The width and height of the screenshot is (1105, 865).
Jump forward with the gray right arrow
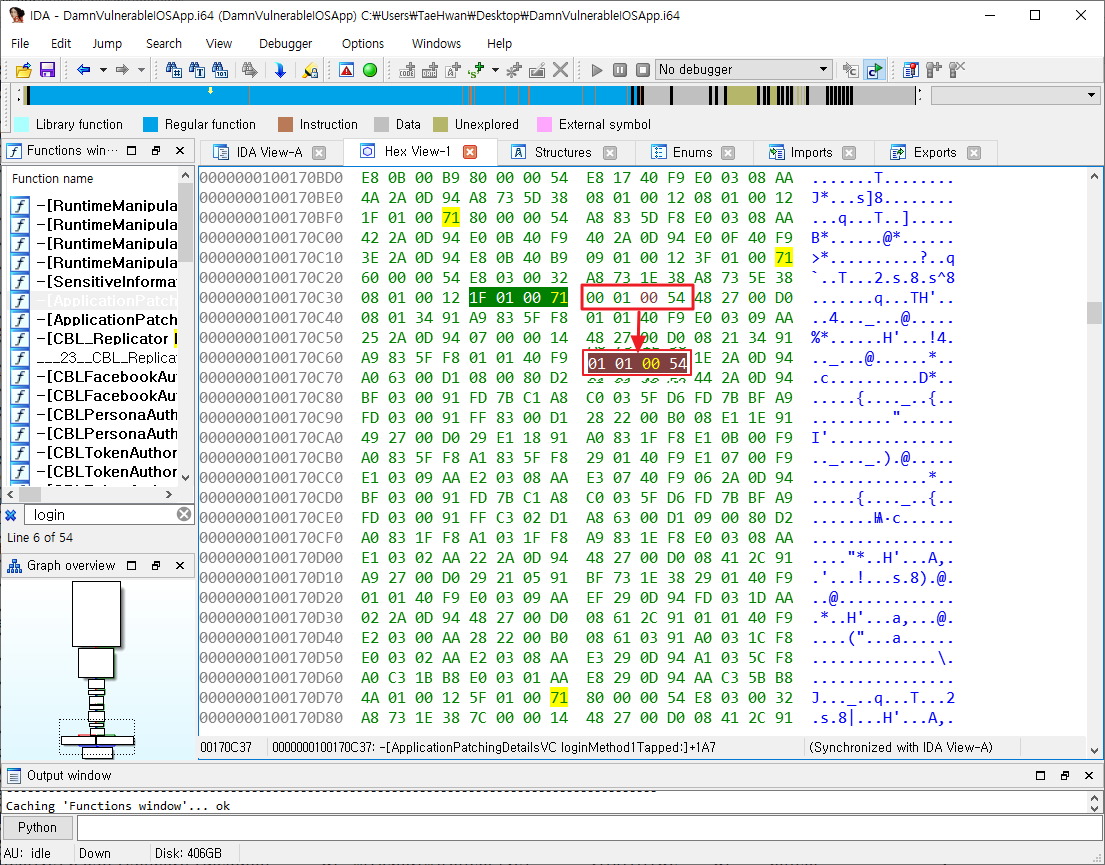pos(122,70)
